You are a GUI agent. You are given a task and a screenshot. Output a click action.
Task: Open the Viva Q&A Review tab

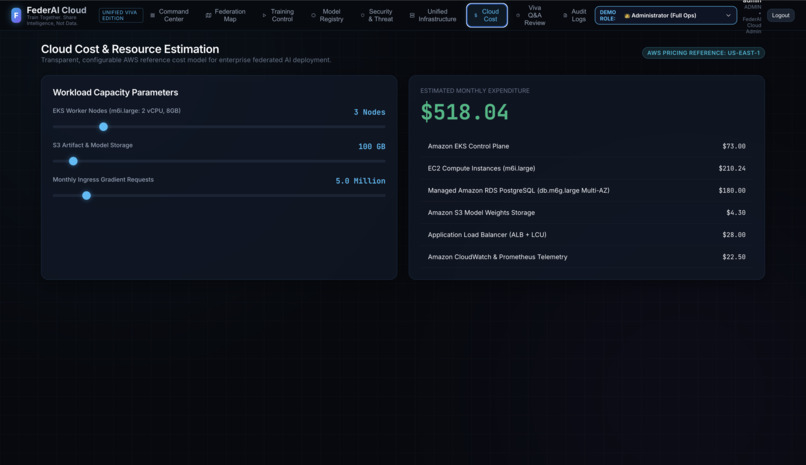coord(531,15)
